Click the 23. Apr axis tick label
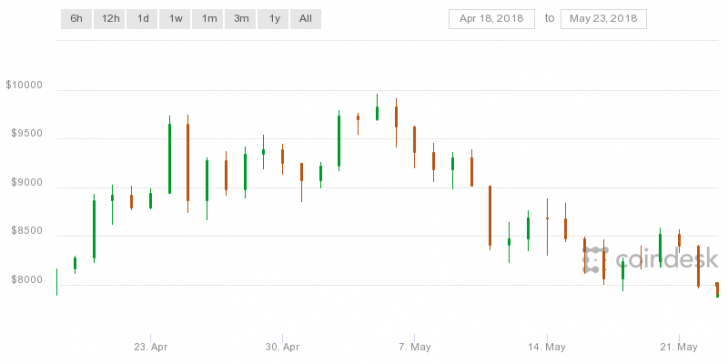This screenshot has width=728, height=364. [150, 347]
